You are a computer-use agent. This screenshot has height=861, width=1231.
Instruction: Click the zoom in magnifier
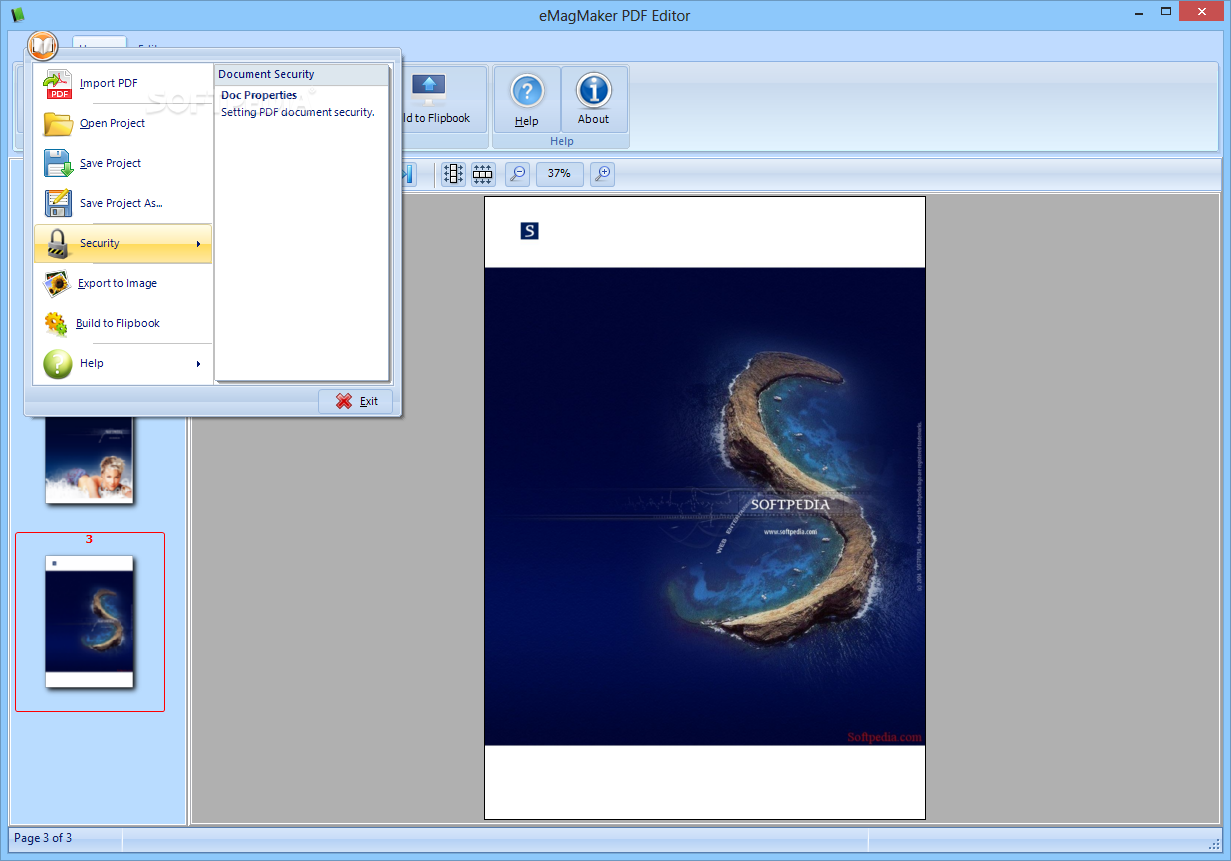(x=602, y=174)
